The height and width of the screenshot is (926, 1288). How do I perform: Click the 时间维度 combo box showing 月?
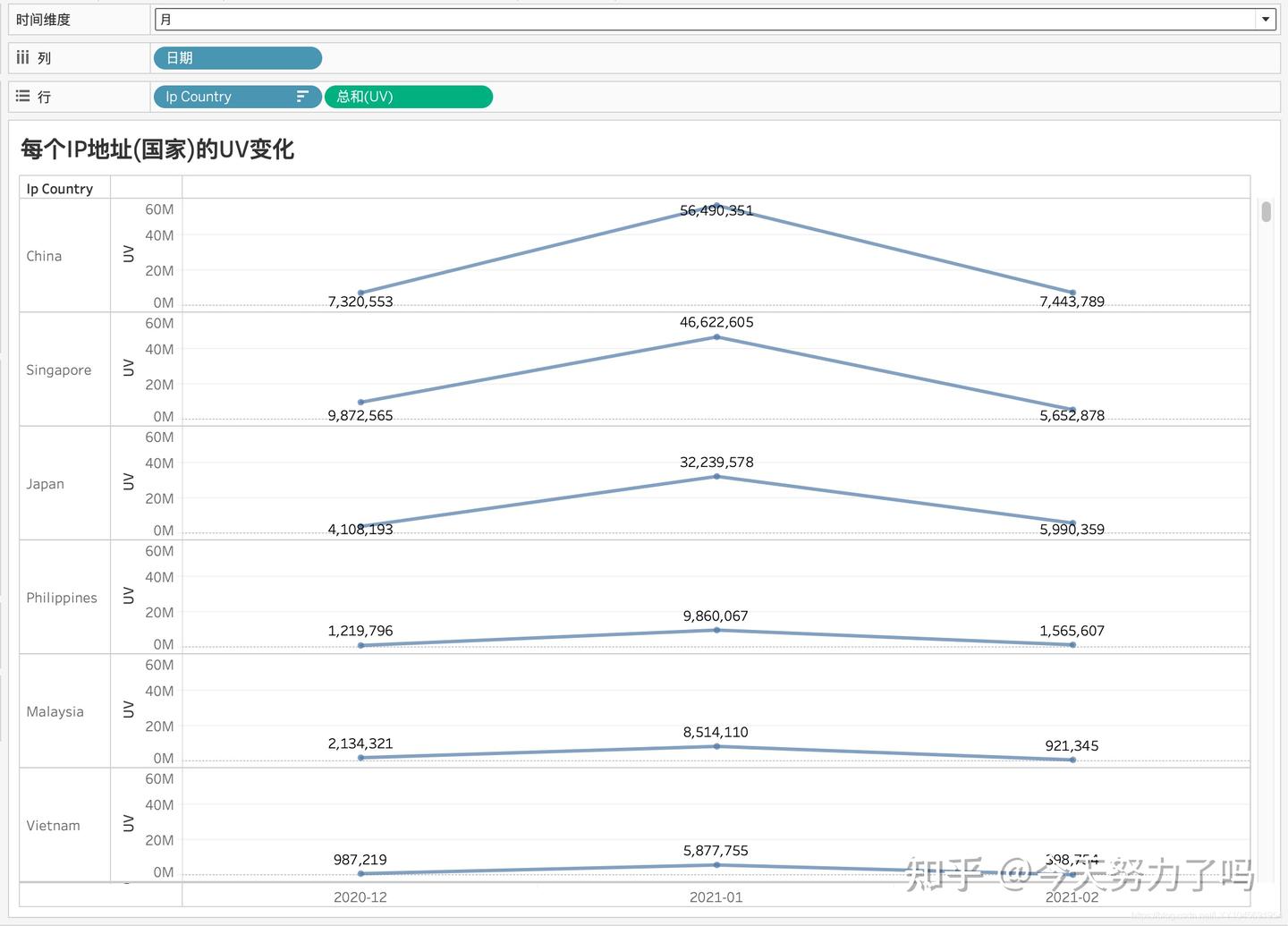point(715,19)
